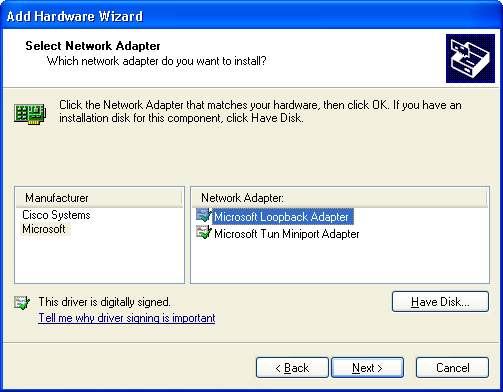503x392 pixels.
Task: Click the Loopback Adapter signed-driver icon
Action: coord(204,215)
